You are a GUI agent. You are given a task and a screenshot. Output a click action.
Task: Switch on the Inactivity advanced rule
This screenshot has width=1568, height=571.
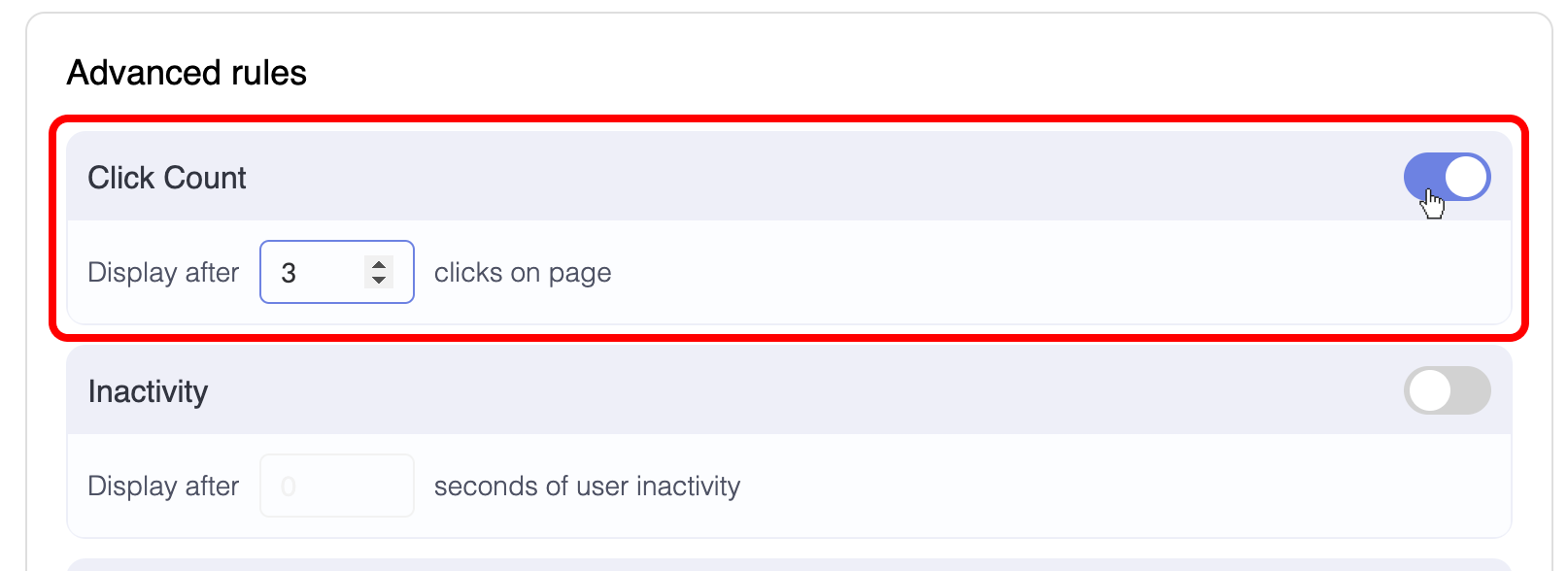[x=1447, y=390]
